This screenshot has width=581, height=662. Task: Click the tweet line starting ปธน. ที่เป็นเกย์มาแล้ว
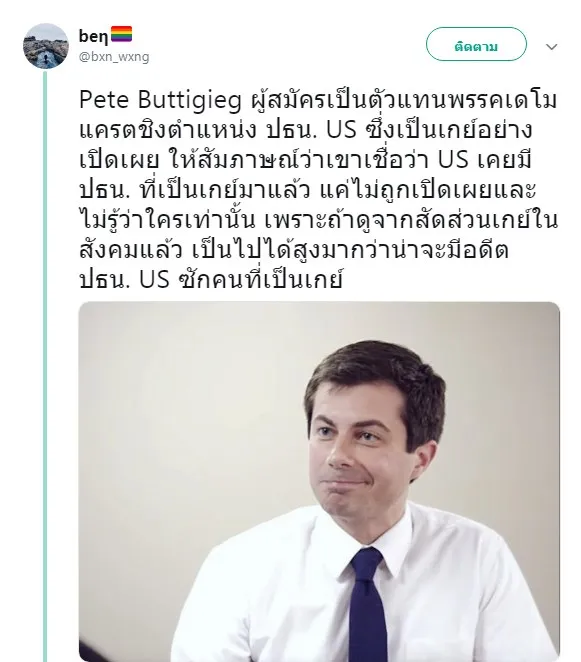click(x=307, y=190)
